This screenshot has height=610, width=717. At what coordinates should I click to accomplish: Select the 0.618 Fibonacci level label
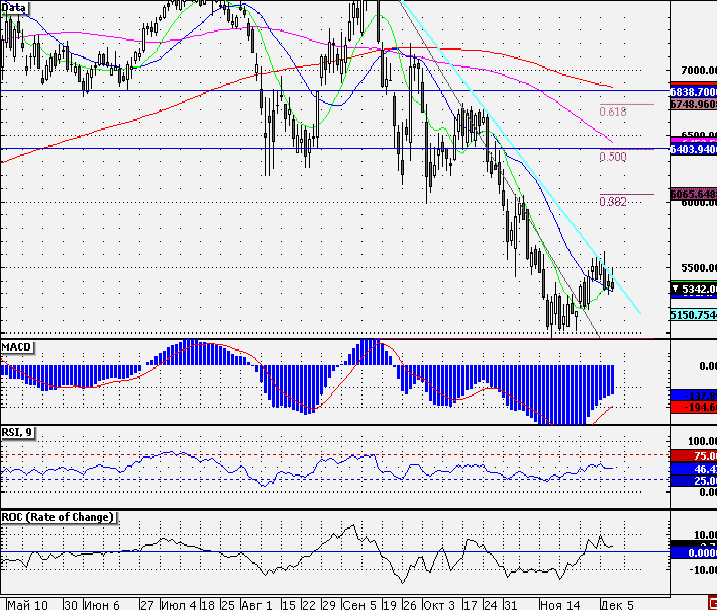coord(613,112)
